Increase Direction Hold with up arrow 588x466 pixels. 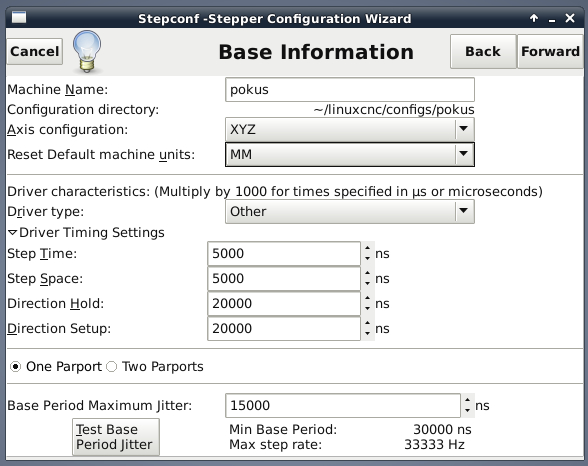(x=368, y=298)
